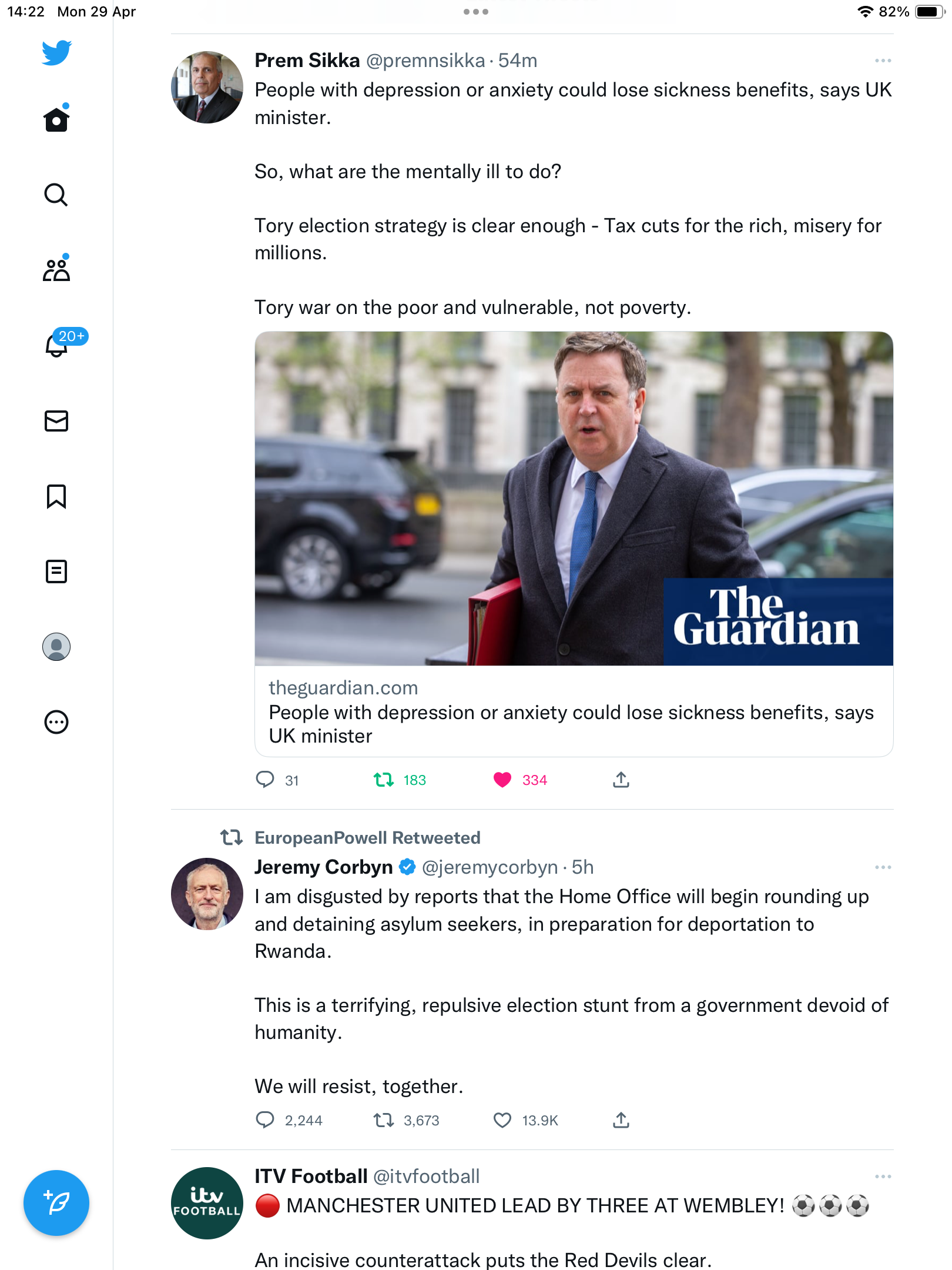This screenshot has width=952, height=1270.
Task: Open more options on Prem Sikka's tweet
Action: pyautogui.click(x=883, y=61)
